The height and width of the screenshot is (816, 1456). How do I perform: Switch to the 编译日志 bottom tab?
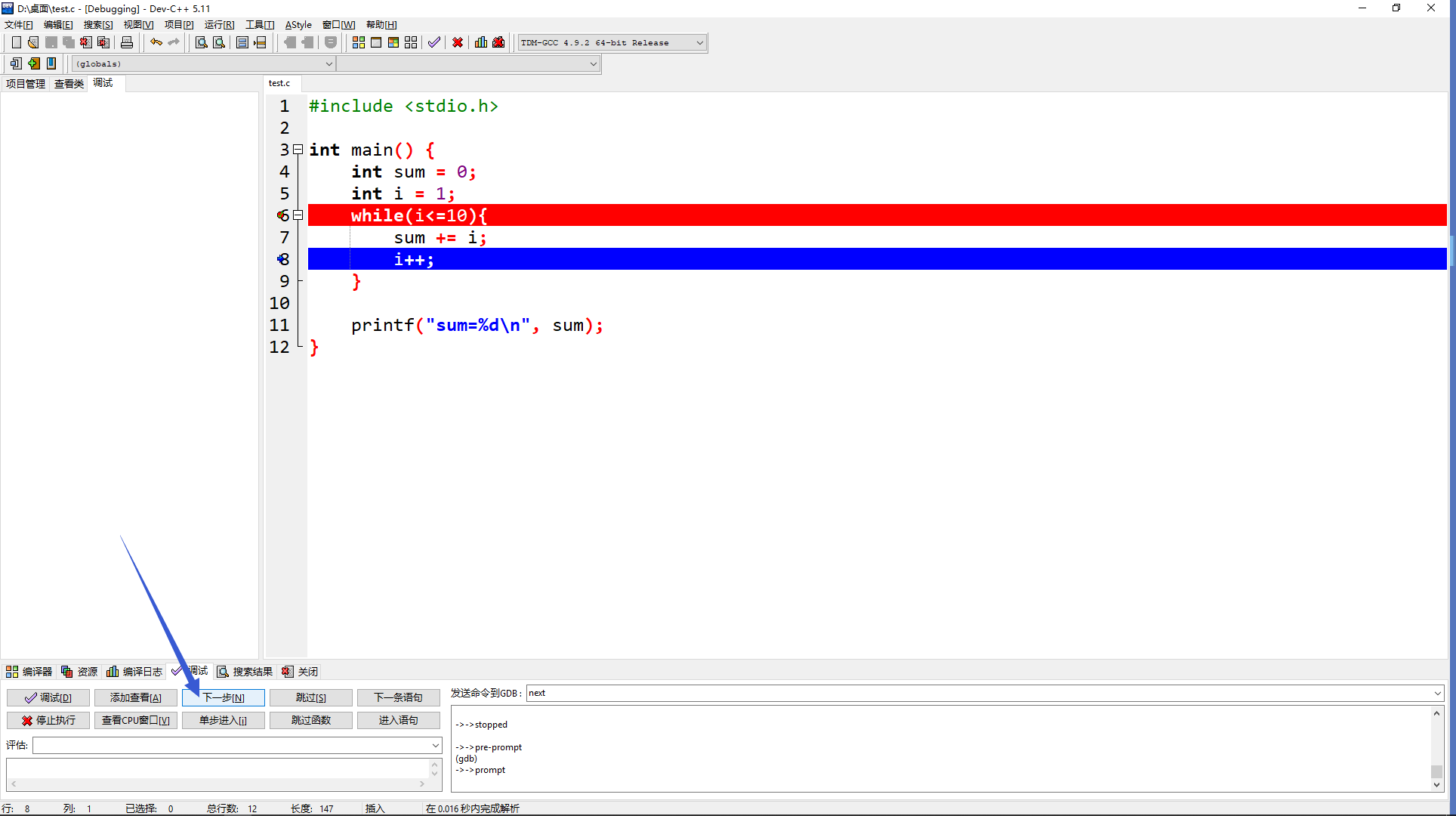(x=135, y=672)
